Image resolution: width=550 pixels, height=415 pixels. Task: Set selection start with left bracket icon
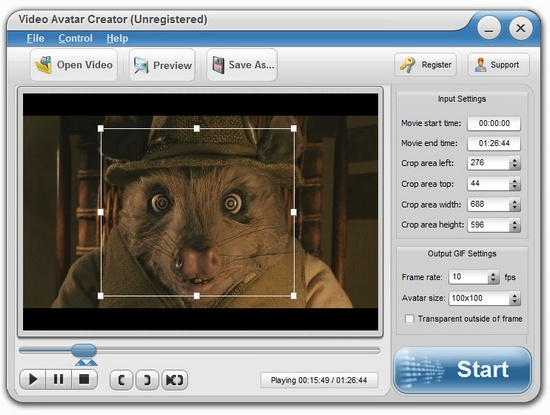(x=121, y=380)
